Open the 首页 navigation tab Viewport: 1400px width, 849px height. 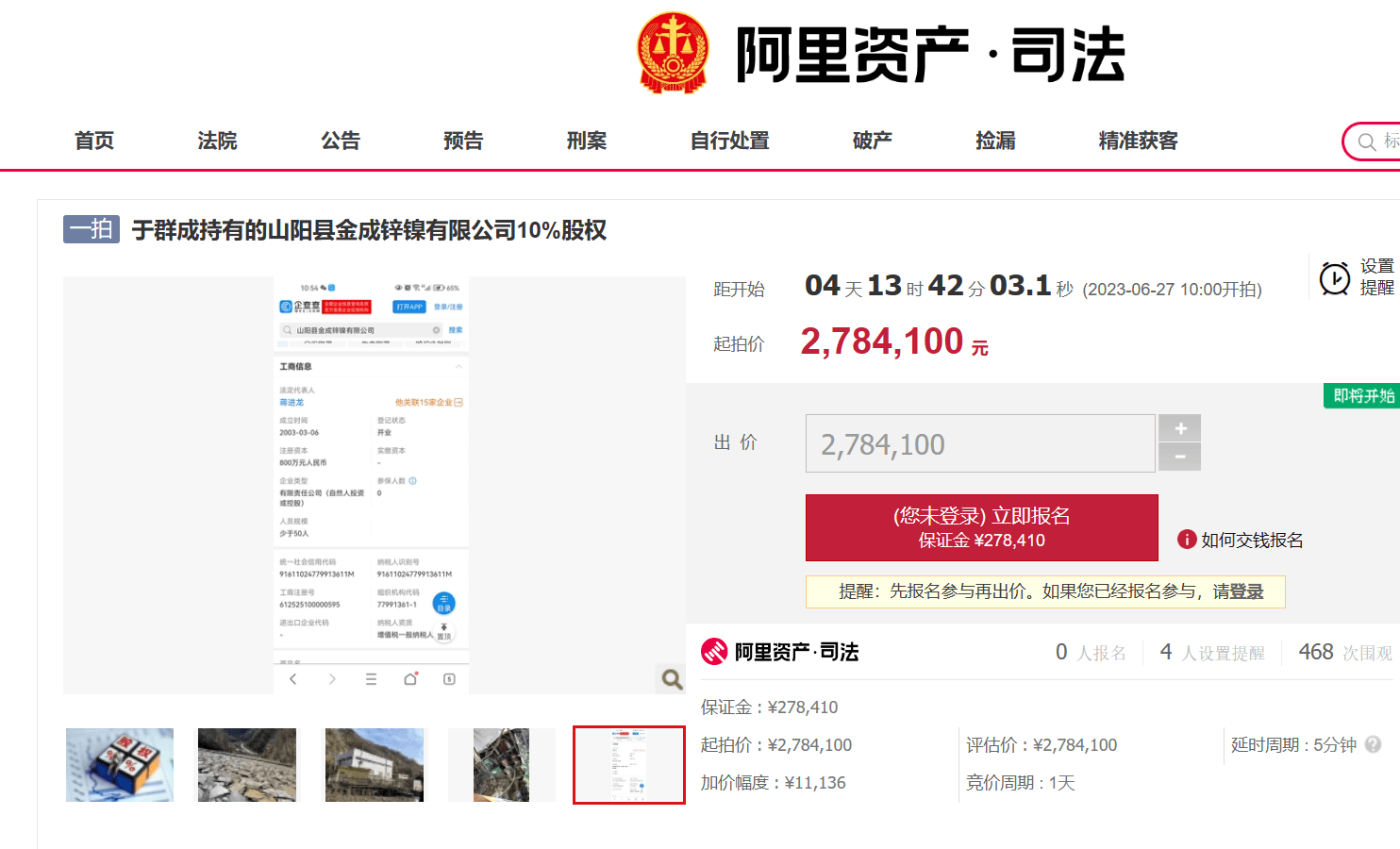click(x=94, y=141)
